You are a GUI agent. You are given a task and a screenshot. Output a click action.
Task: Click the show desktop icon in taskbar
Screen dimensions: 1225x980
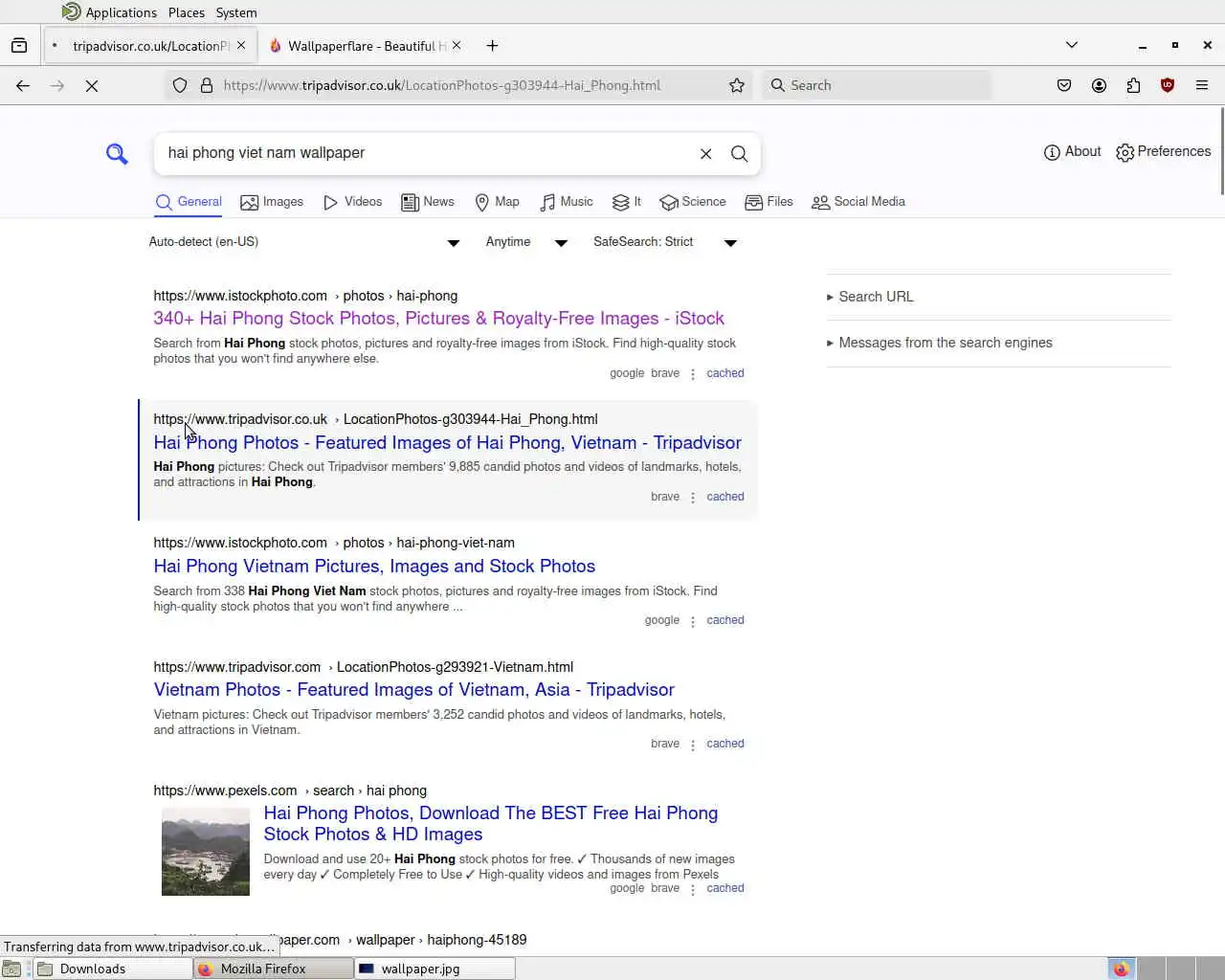tap(11, 969)
